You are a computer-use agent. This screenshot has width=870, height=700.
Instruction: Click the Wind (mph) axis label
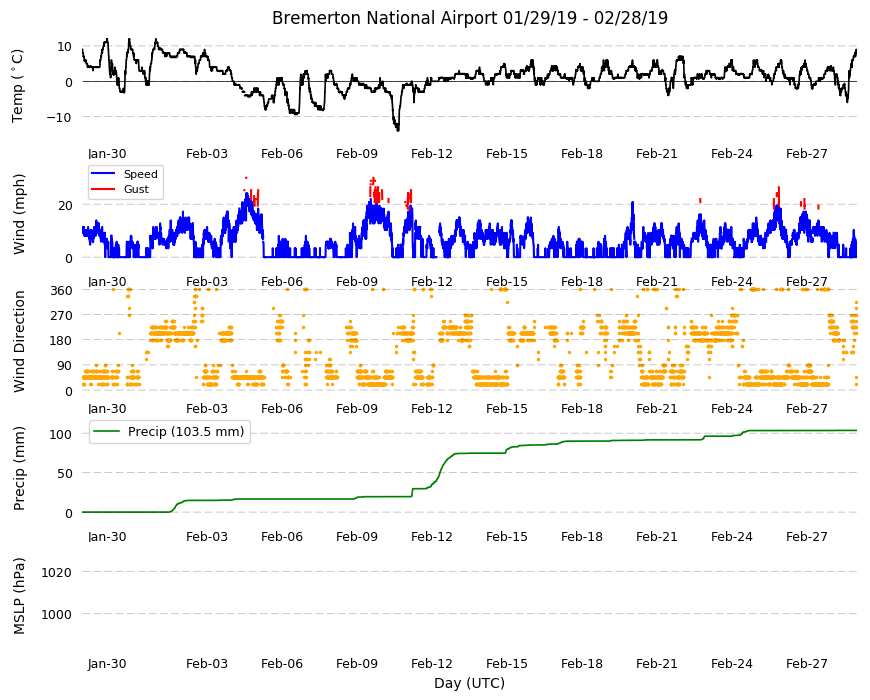coord(19,214)
